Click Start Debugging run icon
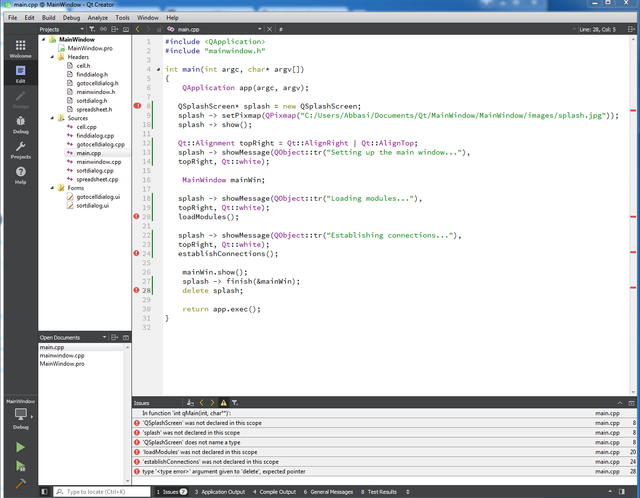The width and height of the screenshot is (640, 498). click(20, 466)
